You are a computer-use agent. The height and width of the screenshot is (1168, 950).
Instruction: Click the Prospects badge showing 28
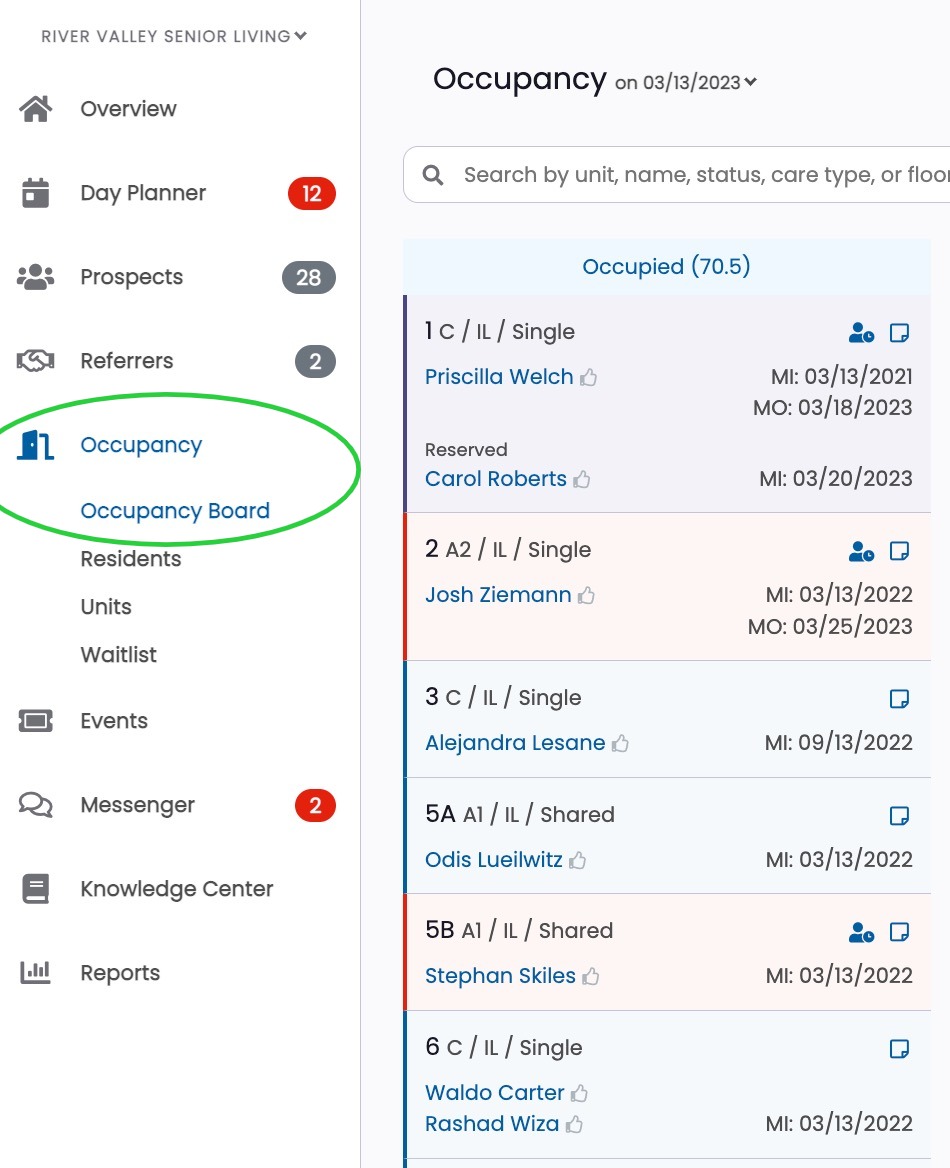point(308,278)
